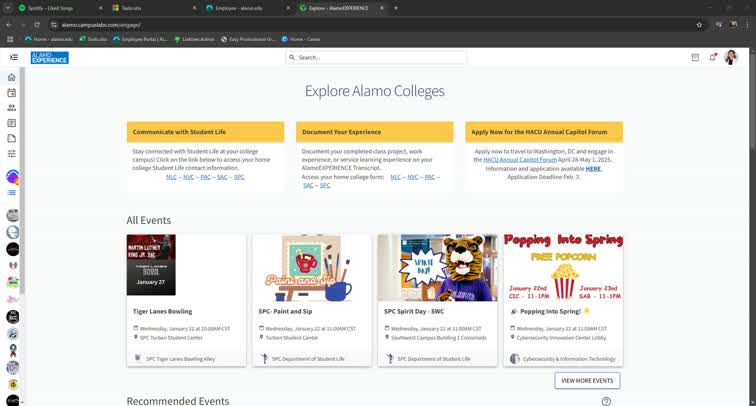Click the AlamoEXPERIENCE logo
Screen dimensions: 756x406
click(x=50, y=57)
